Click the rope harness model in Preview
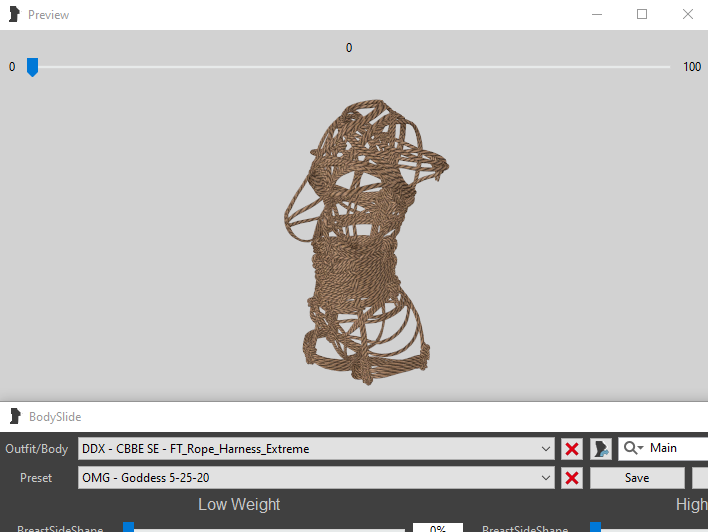The height and width of the screenshot is (532, 708). click(x=366, y=242)
